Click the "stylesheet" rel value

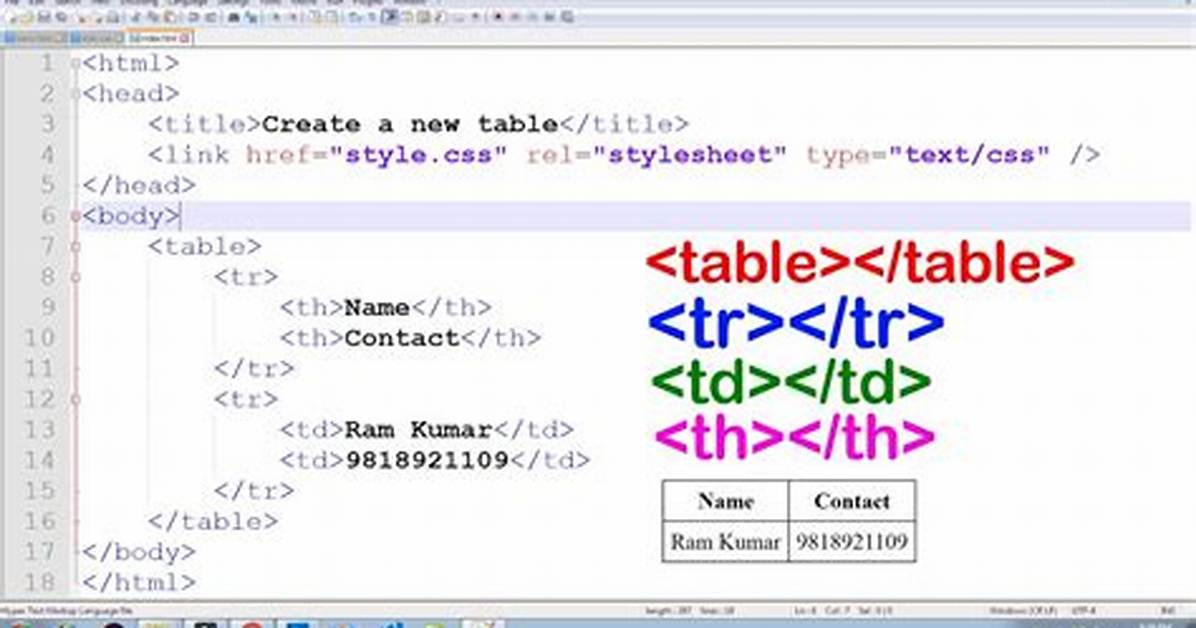[x=689, y=155]
